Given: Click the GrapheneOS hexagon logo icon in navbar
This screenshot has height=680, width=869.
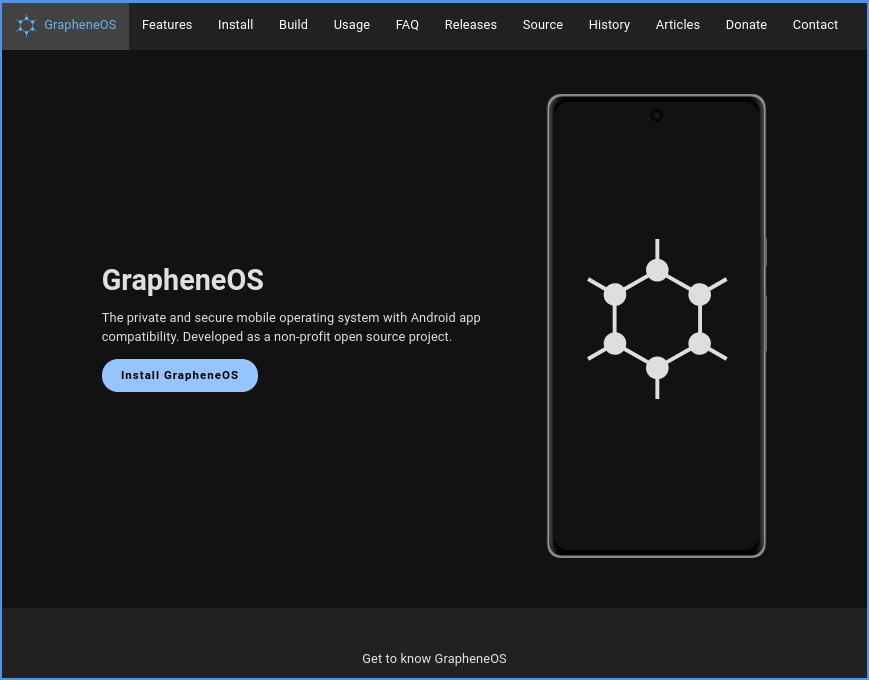Looking at the screenshot, I should pyautogui.click(x=26, y=25).
